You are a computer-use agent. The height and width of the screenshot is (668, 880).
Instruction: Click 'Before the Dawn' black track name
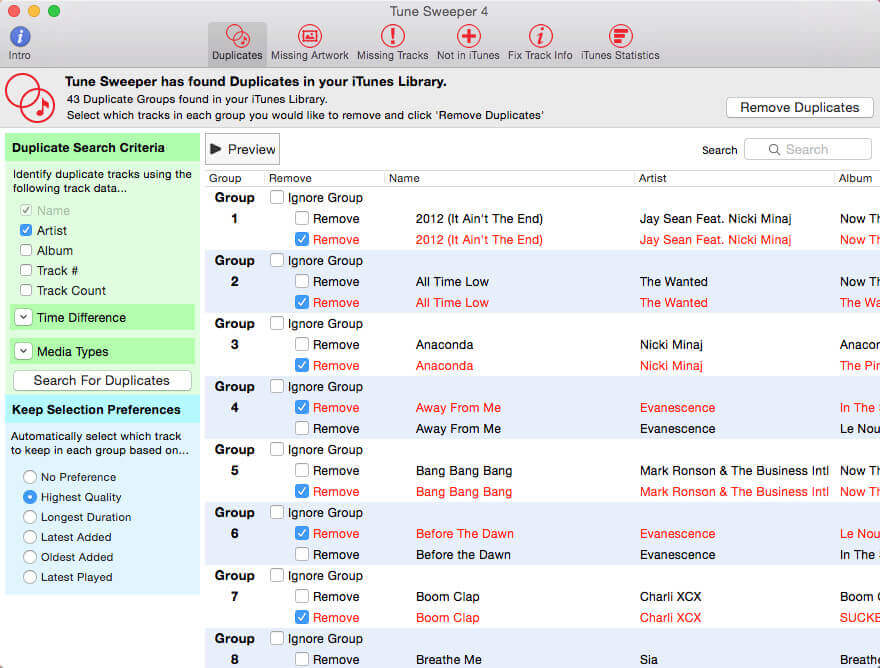(464, 555)
